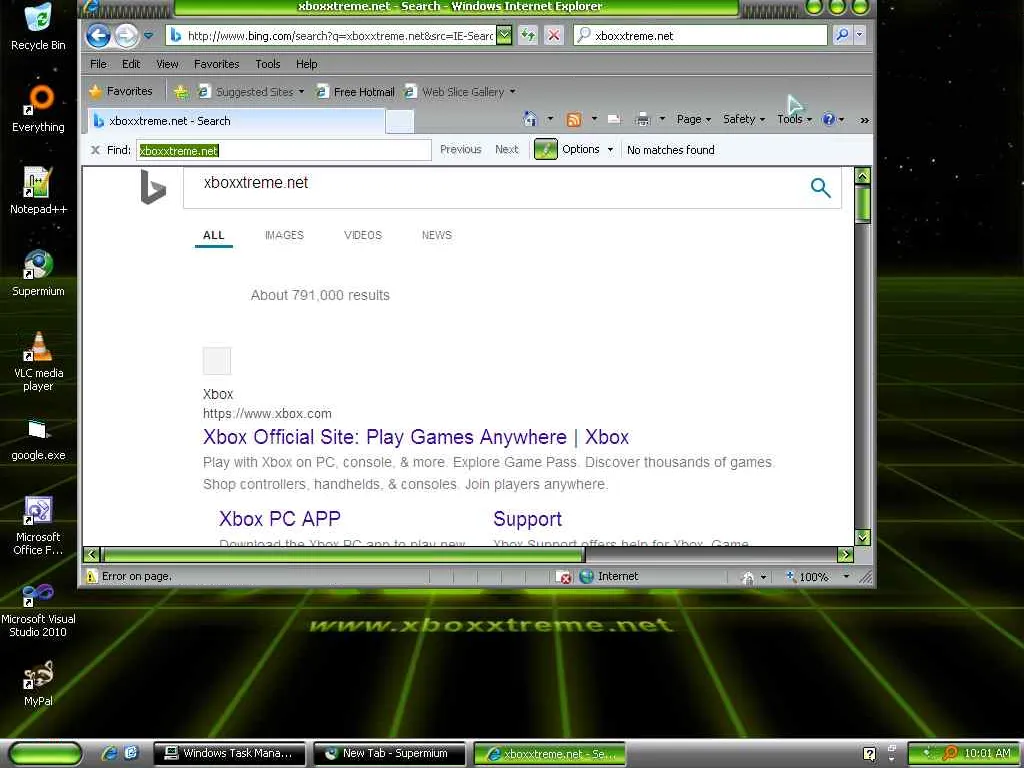This screenshot has width=1024, height=768.
Task: Open the Safety command dropdown
Action: pyautogui.click(x=744, y=119)
